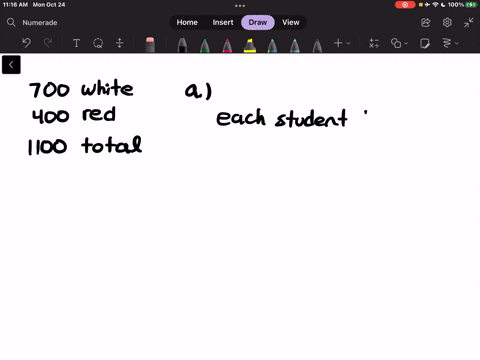480x360 pixels.
Task: Switch to the Insert tab
Action: (x=223, y=22)
